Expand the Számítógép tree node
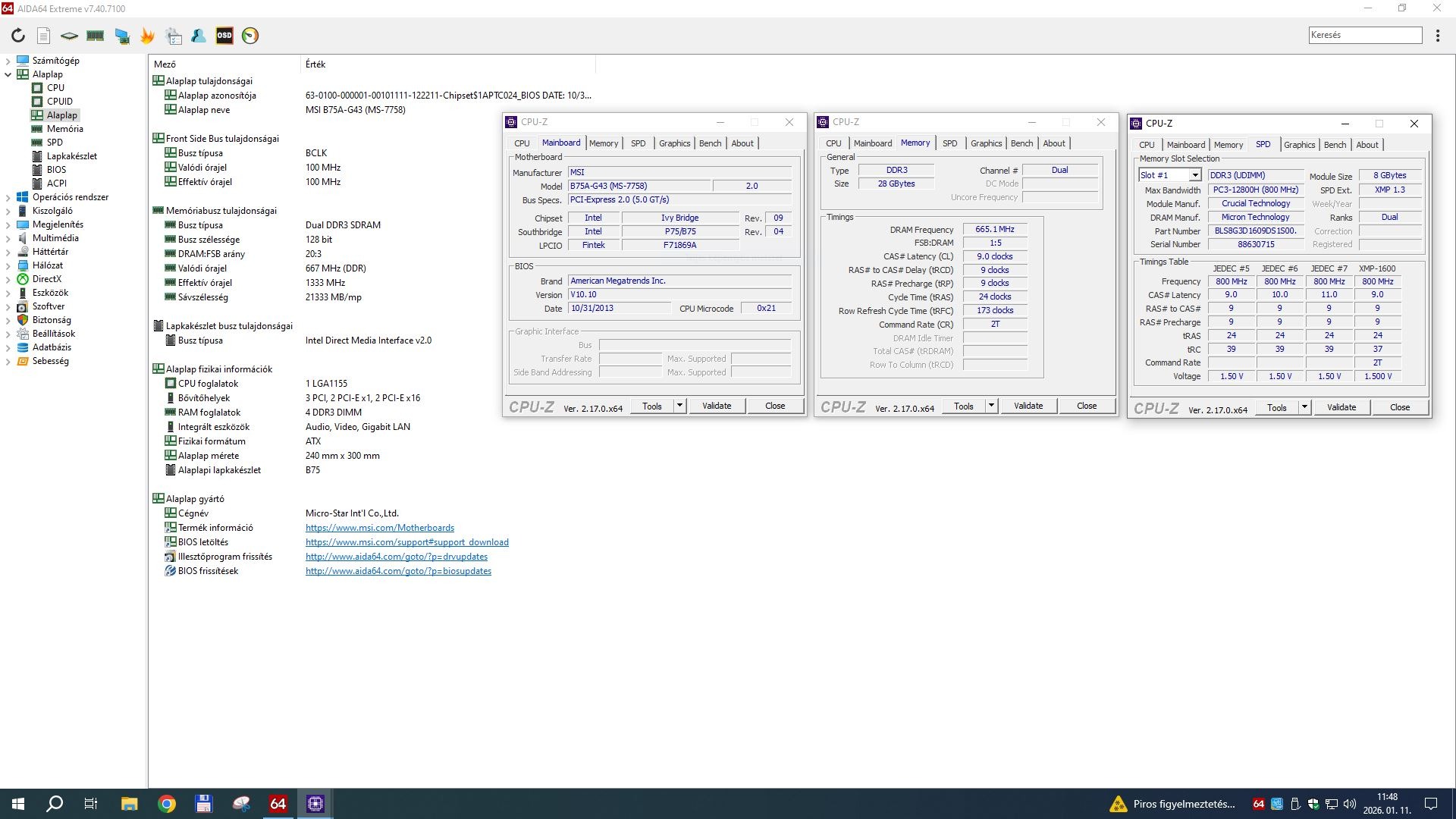This screenshot has height=819, width=1456. (8, 61)
